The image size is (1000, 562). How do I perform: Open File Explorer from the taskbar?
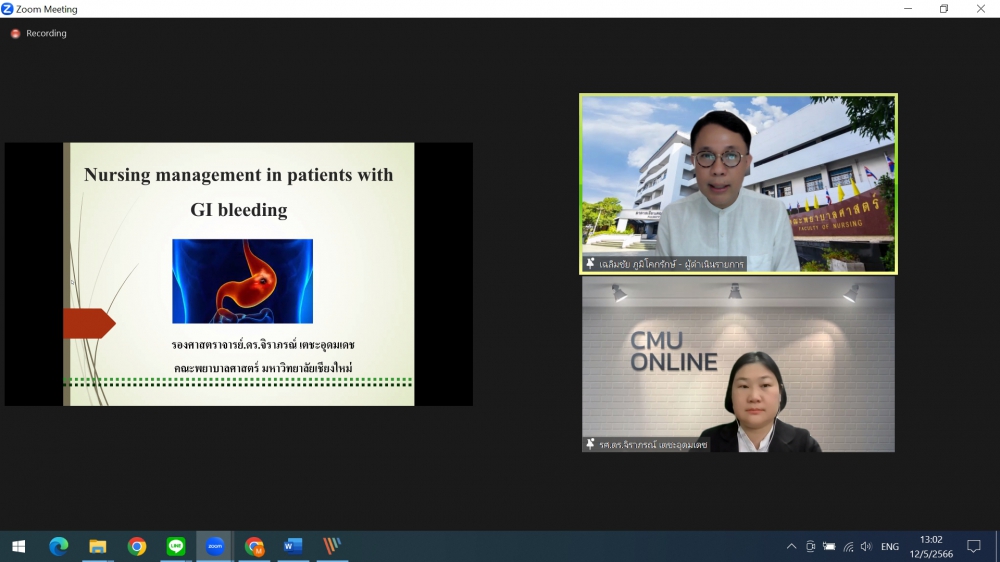98,546
